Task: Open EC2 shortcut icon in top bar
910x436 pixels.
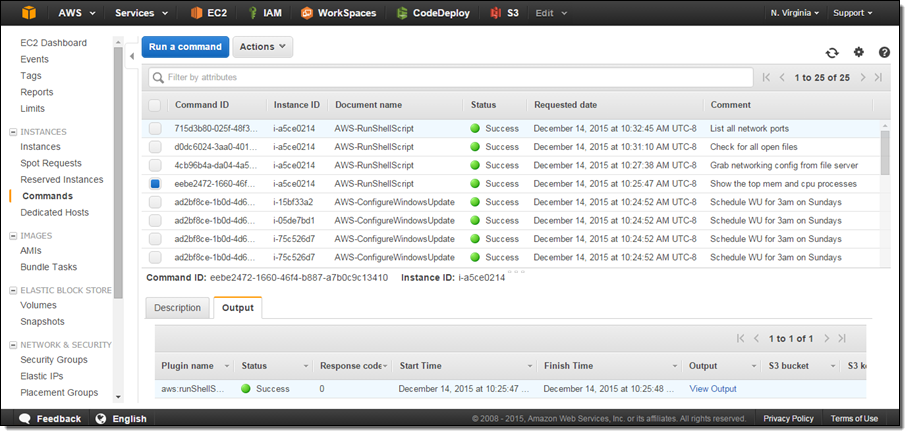Action: [198, 13]
